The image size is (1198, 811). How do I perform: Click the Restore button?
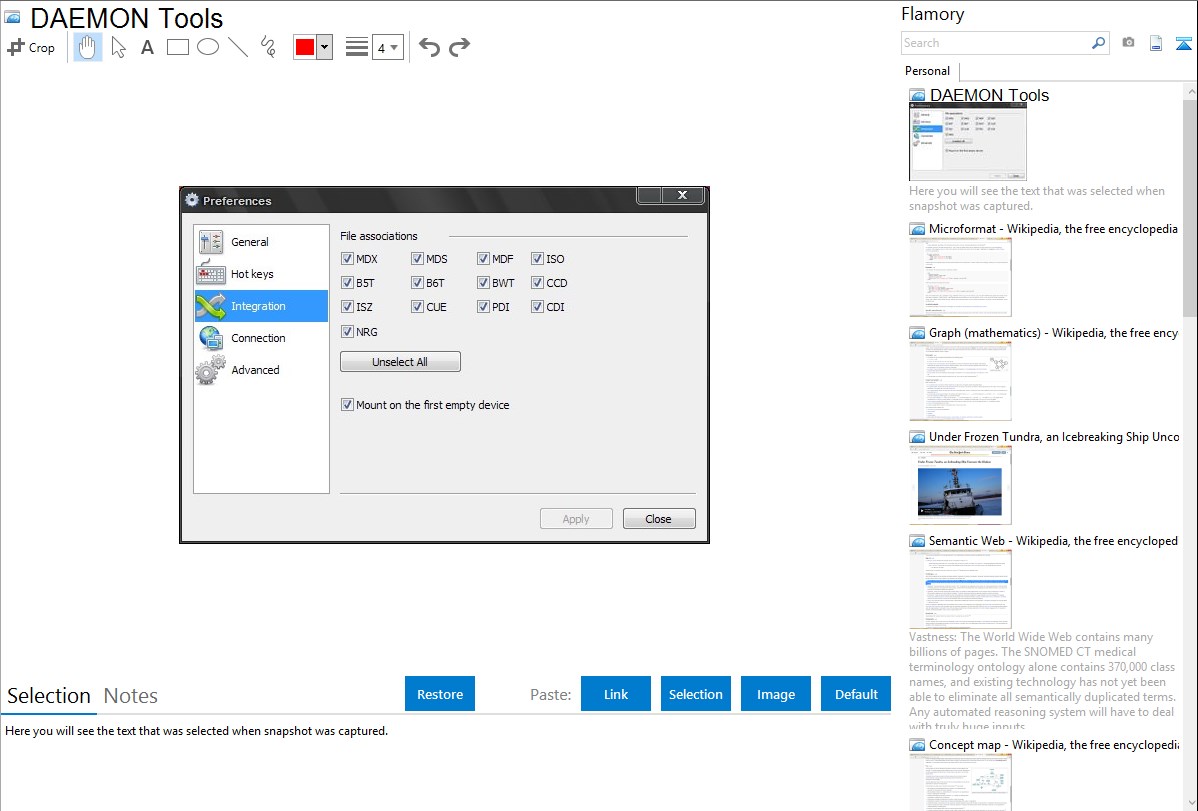pos(440,694)
